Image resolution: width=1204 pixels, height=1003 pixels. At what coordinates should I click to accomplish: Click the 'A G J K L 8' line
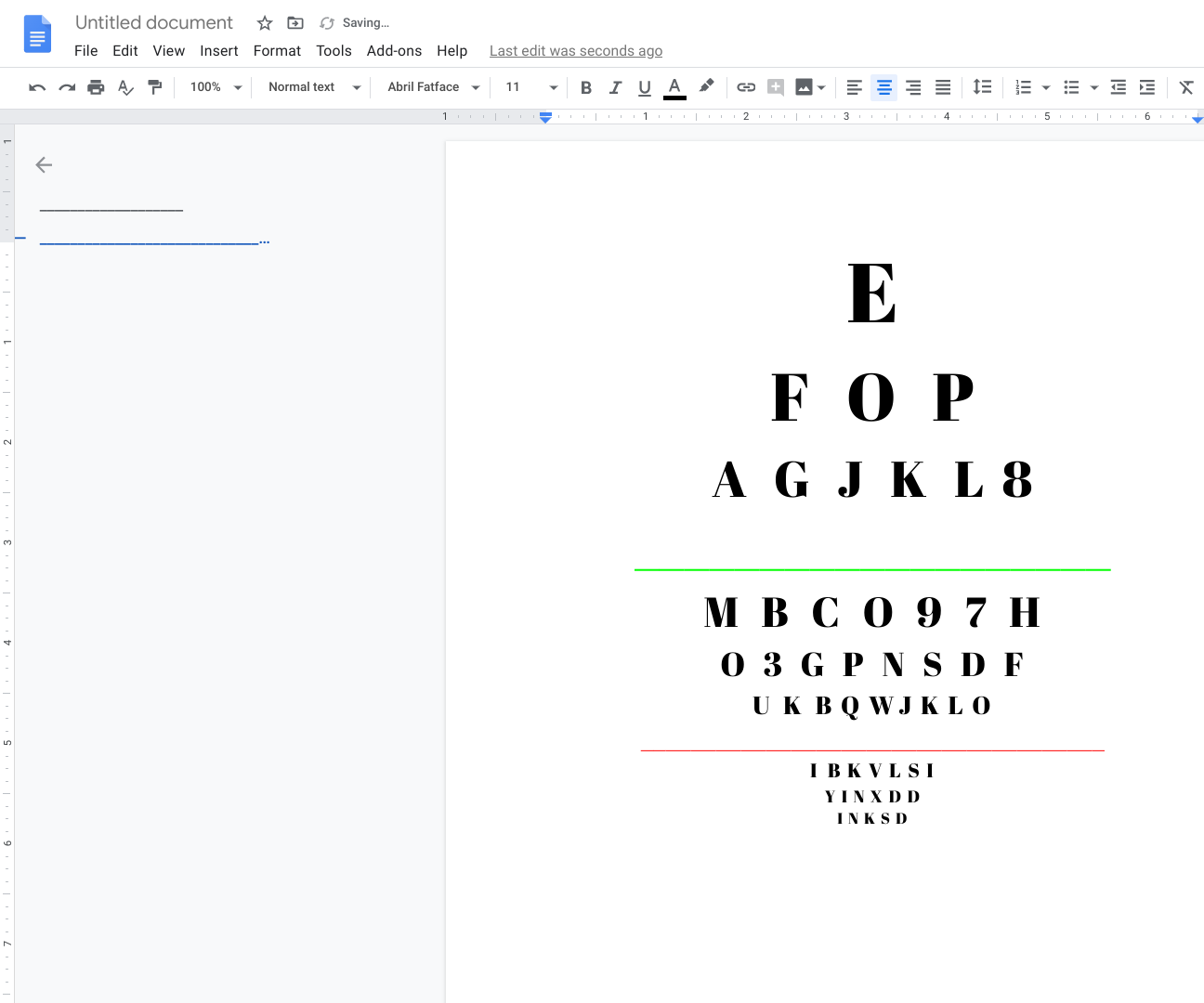[x=872, y=479]
